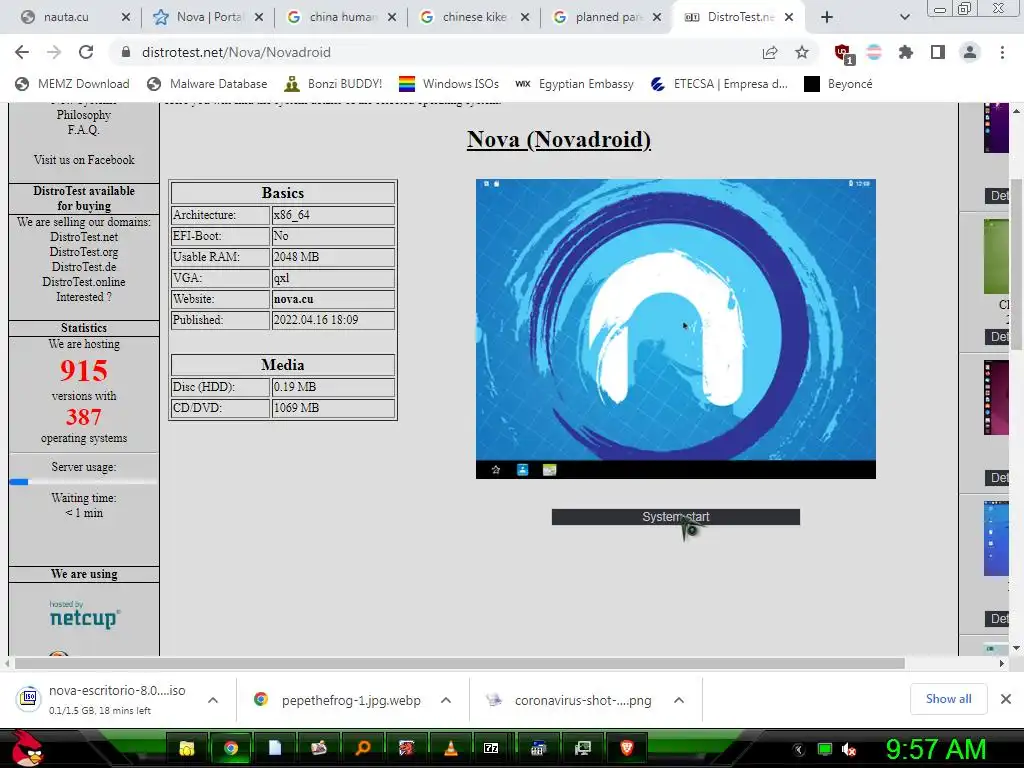Select the 2022.04.16 18:09 published value
Image resolution: width=1024 pixels, height=768 pixels.
[x=315, y=319]
